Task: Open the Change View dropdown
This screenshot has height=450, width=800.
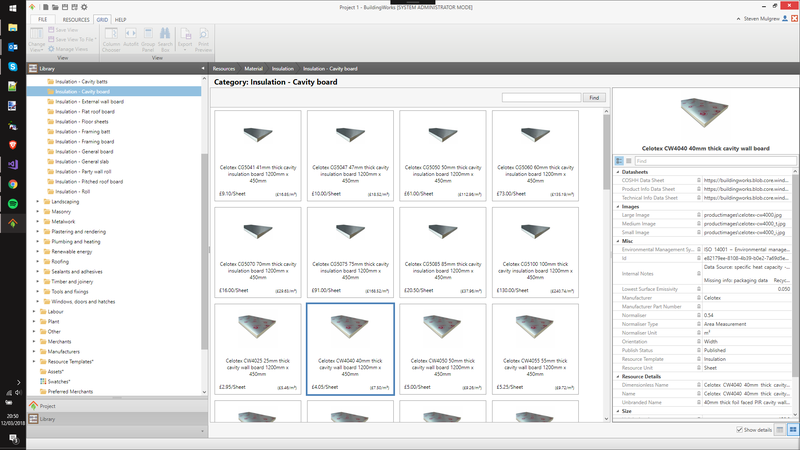Action: click(37, 40)
